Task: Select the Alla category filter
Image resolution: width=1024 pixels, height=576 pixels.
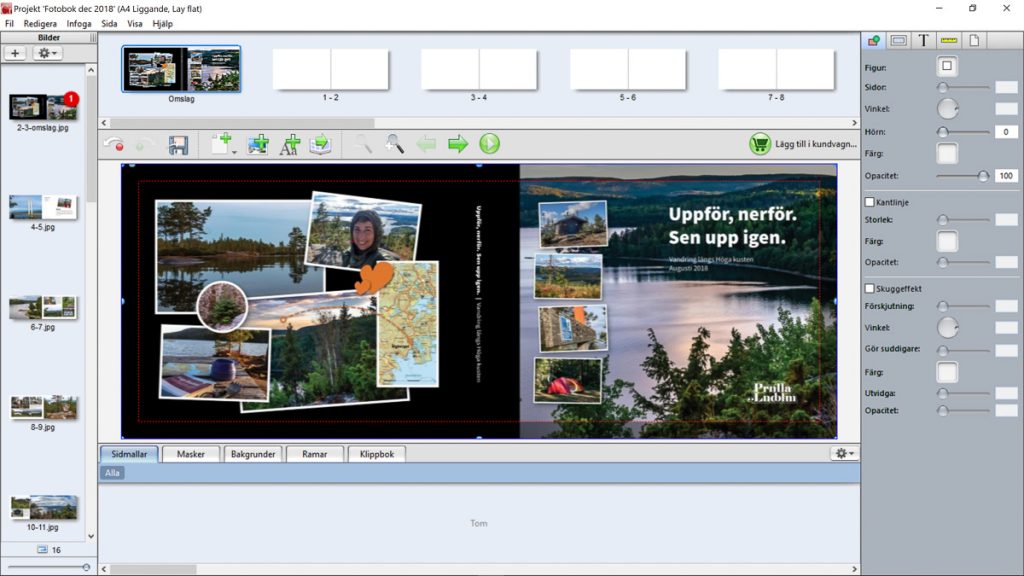Action: tap(112, 473)
